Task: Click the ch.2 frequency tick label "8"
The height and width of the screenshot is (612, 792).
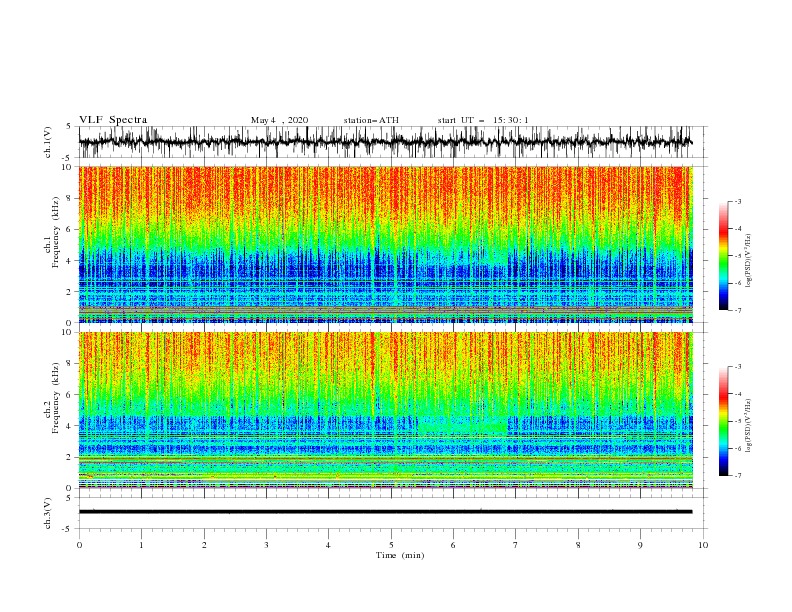Action: pyautogui.click(x=69, y=364)
